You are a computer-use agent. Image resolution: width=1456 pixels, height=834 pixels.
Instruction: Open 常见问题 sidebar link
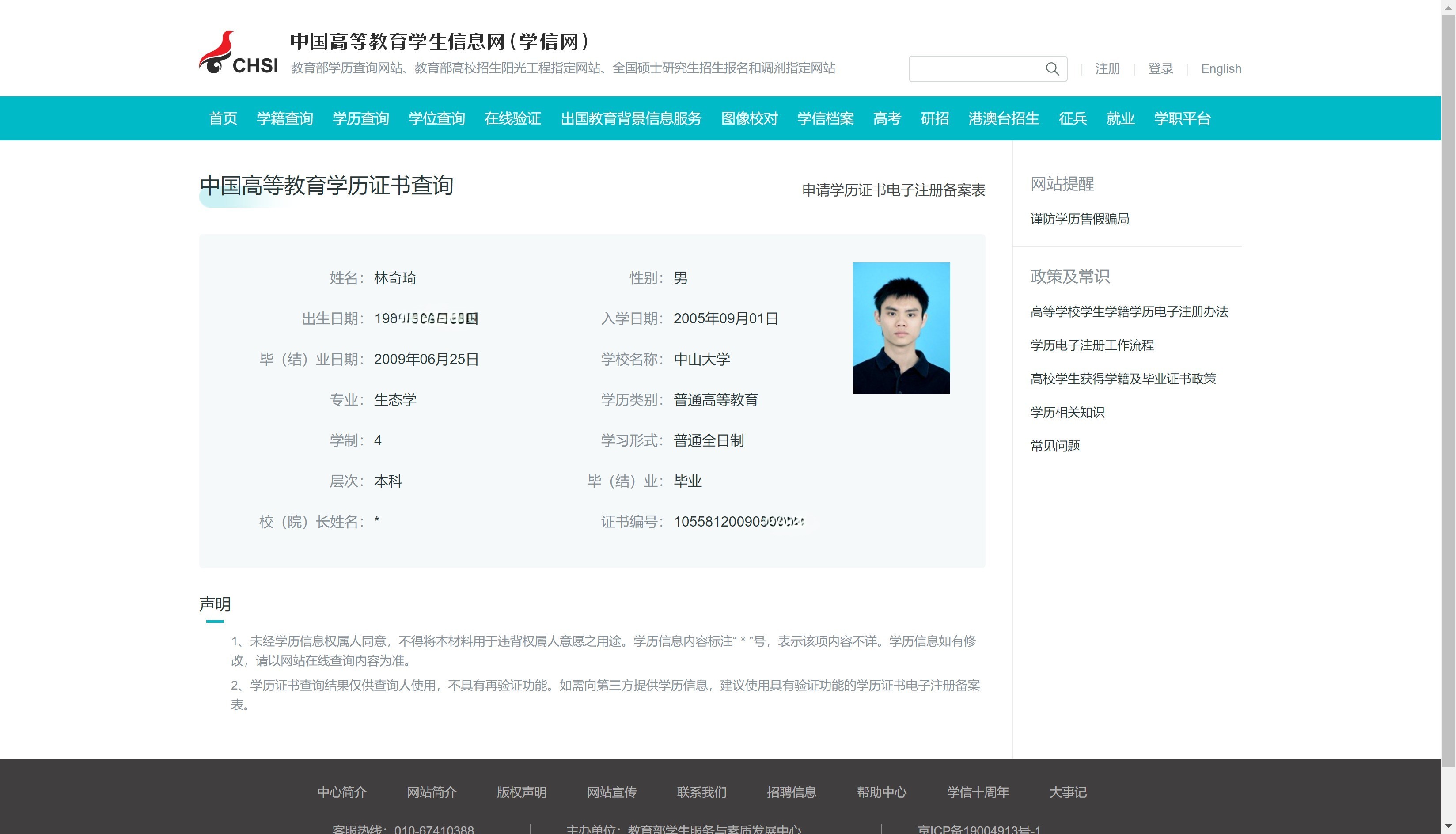pyautogui.click(x=1054, y=446)
